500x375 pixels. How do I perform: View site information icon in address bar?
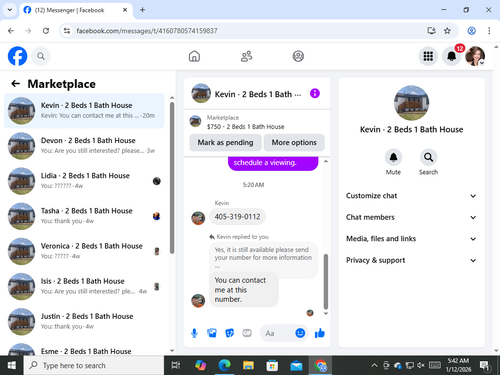pos(67,31)
